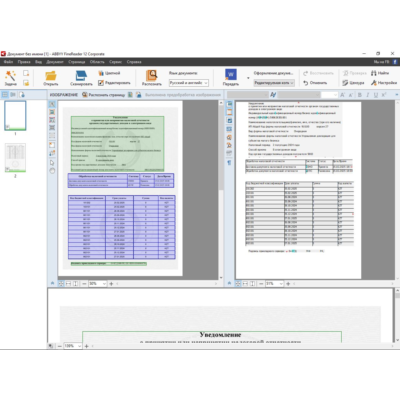This screenshot has width=400, height=400.
Task: Select the page 2 thumbnail
Action: (15, 158)
